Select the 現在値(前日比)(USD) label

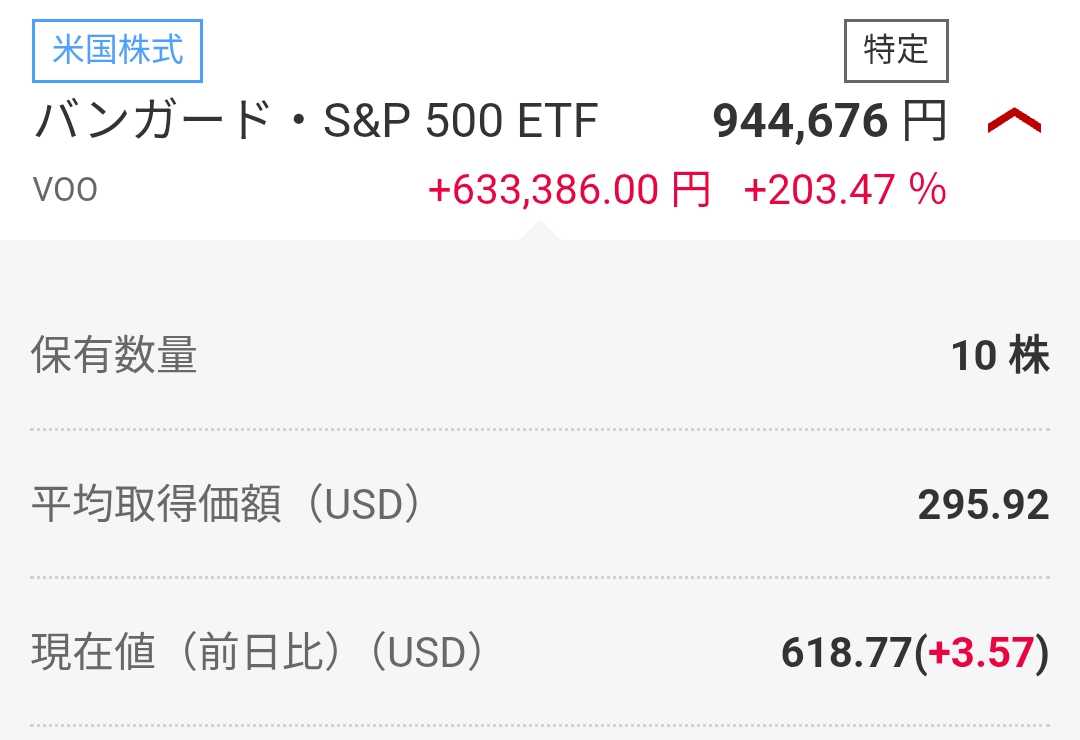(258, 653)
